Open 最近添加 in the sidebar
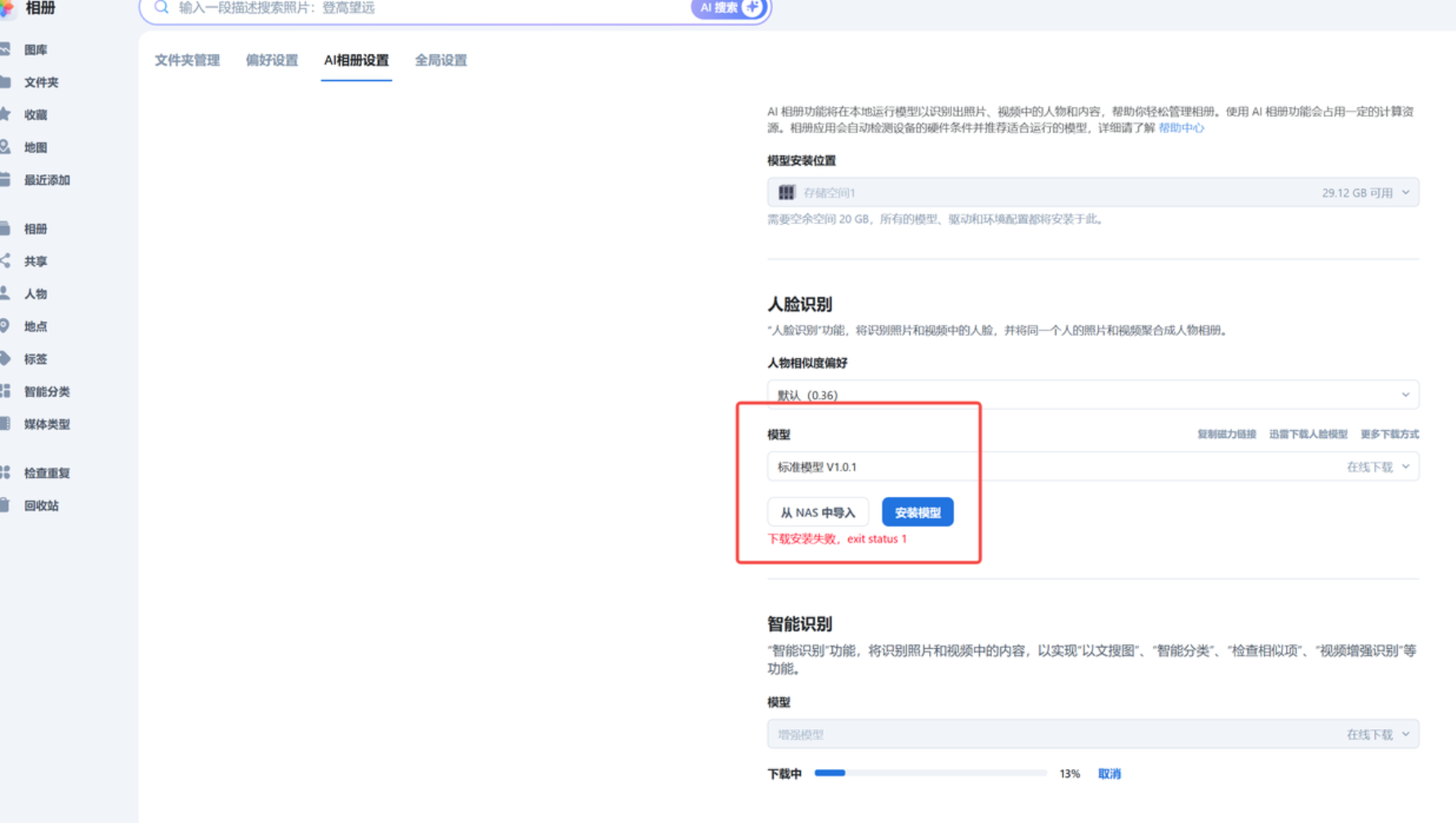Image resolution: width=1456 pixels, height=823 pixels. [x=47, y=180]
